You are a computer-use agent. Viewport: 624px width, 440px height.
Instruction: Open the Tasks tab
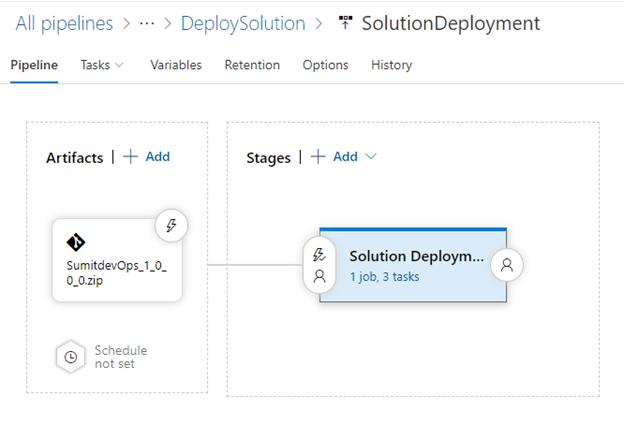(x=95, y=65)
